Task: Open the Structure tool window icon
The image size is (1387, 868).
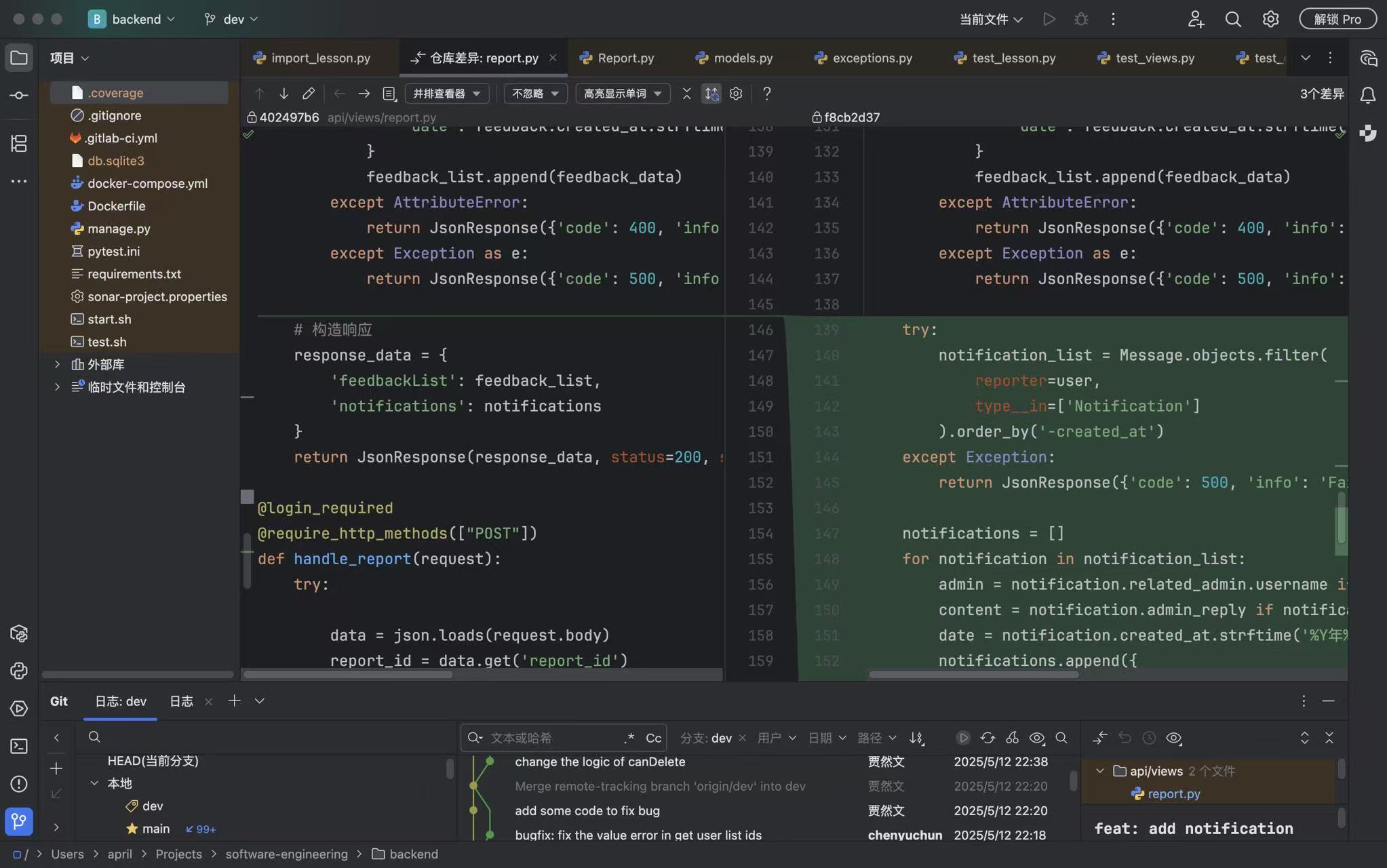Action: pyautogui.click(x=19, y=143)
